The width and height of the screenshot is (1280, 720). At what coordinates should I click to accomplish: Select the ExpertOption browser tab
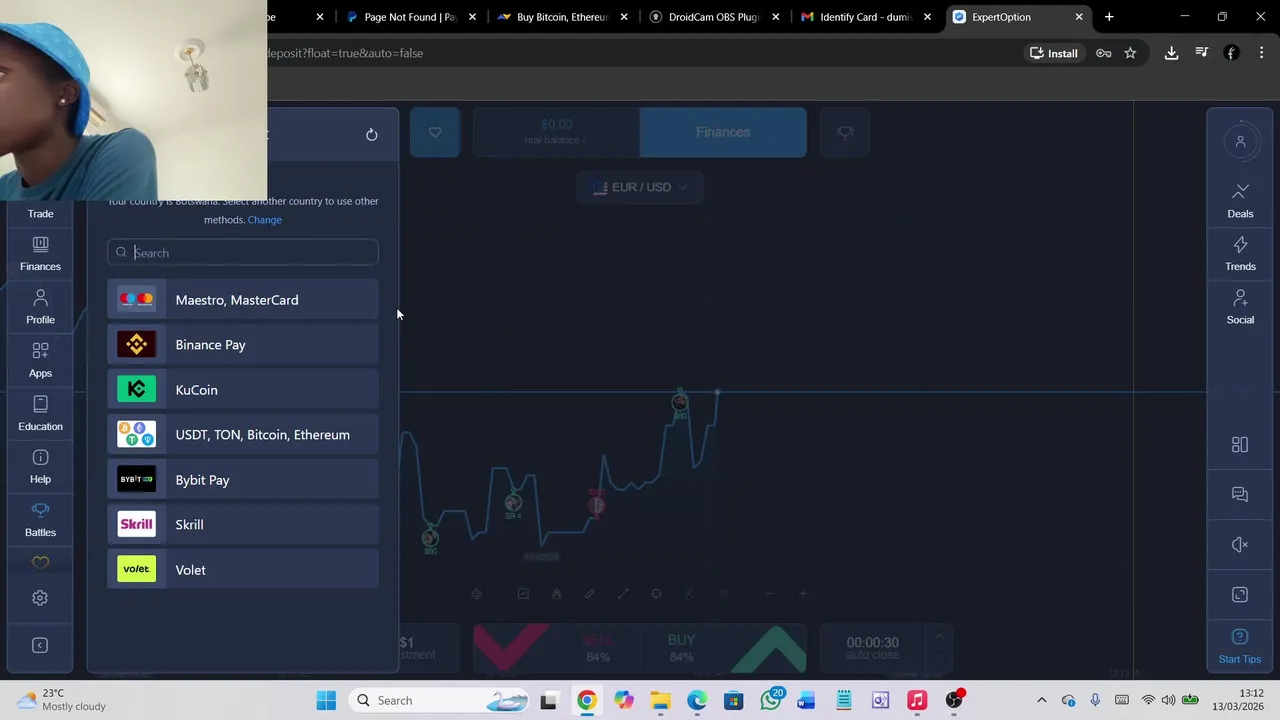tap(1018, 17)
